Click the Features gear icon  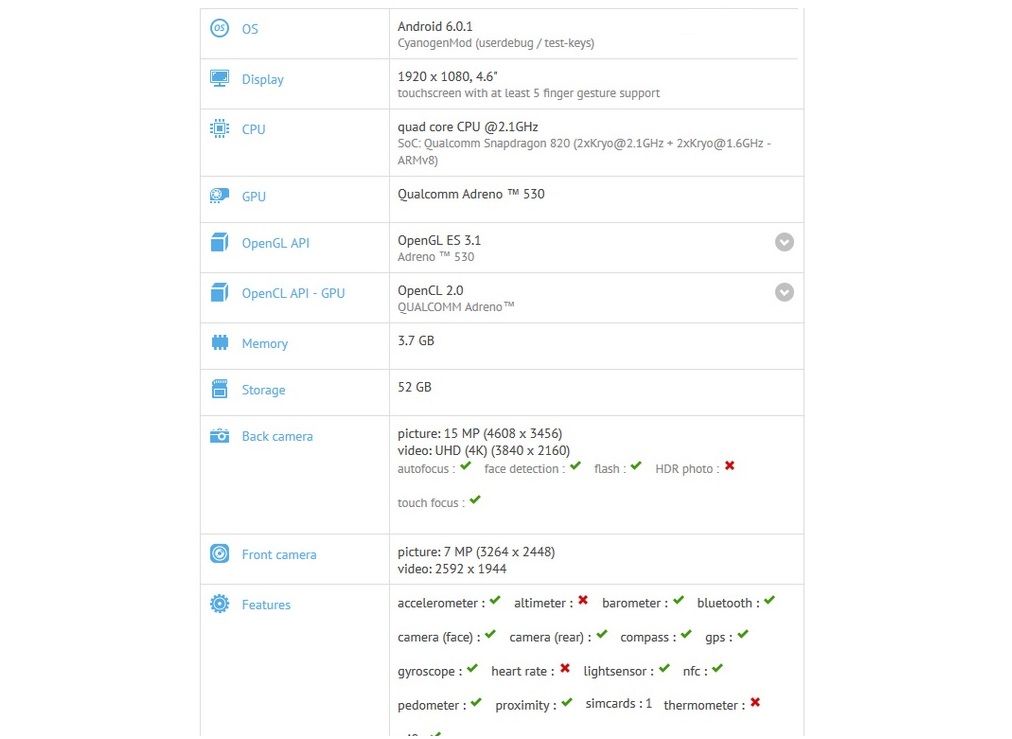tap(219, 604)
